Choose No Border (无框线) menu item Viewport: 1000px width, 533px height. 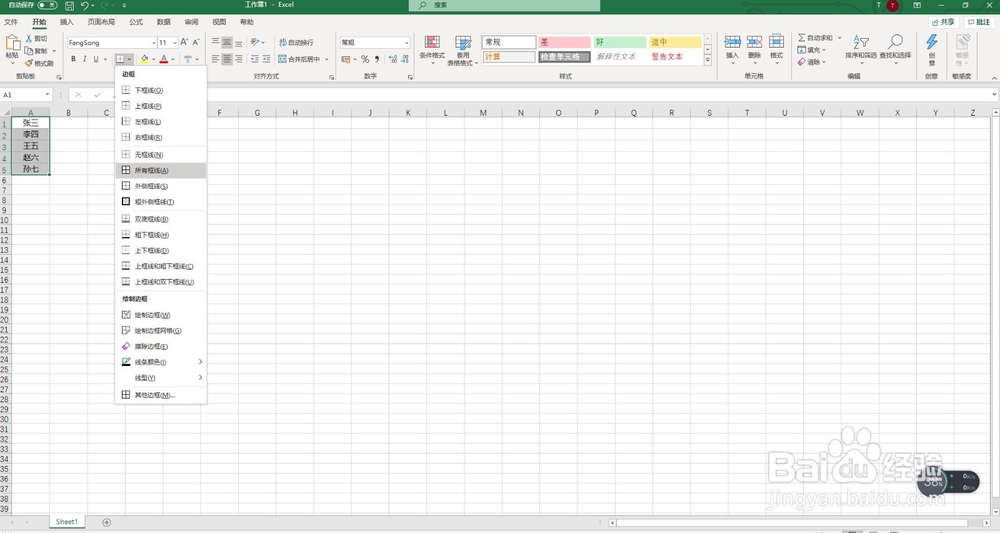(161, 154)
